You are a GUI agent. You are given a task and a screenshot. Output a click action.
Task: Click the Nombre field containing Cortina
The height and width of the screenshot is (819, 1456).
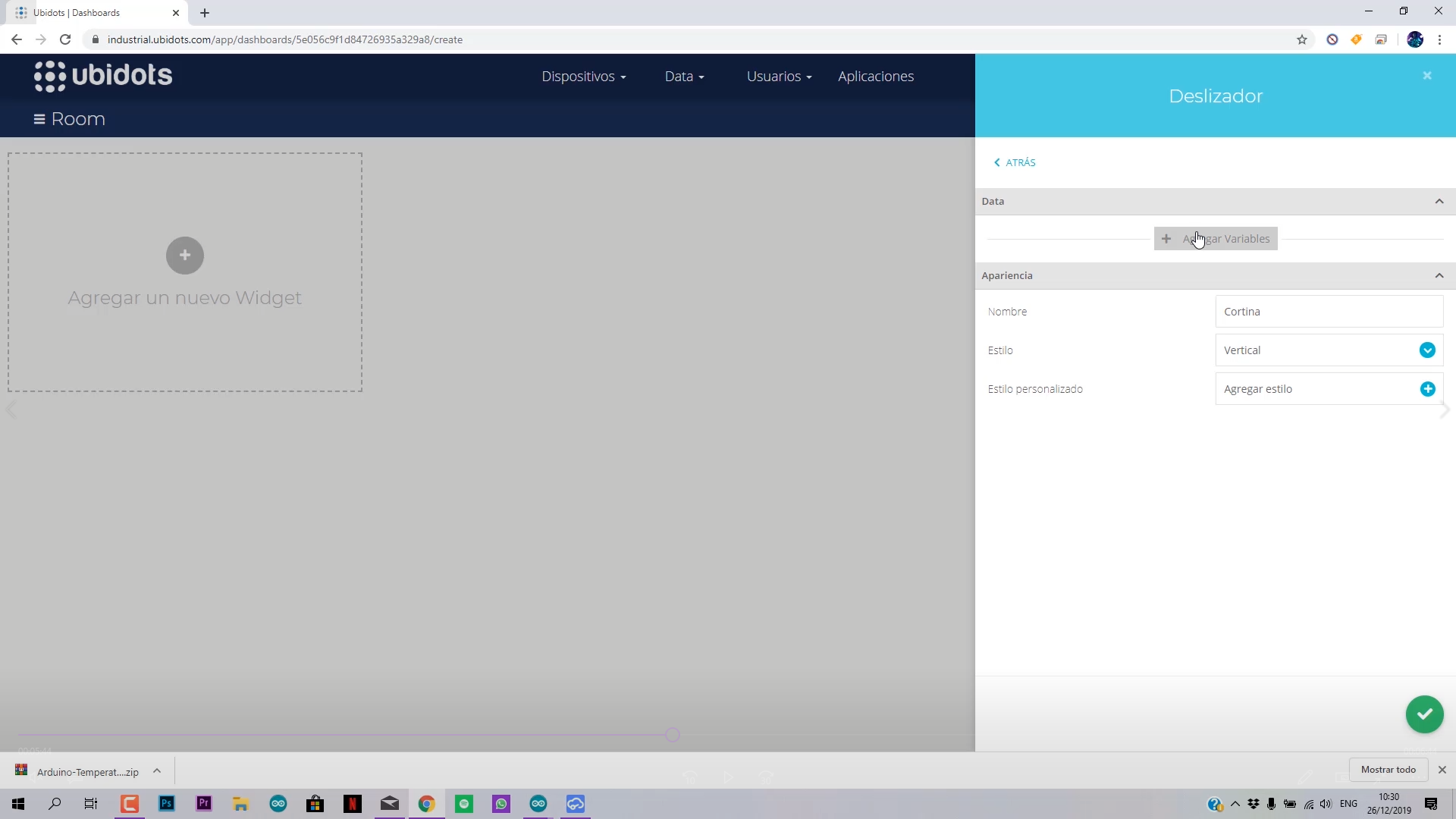coord(1329,312)
